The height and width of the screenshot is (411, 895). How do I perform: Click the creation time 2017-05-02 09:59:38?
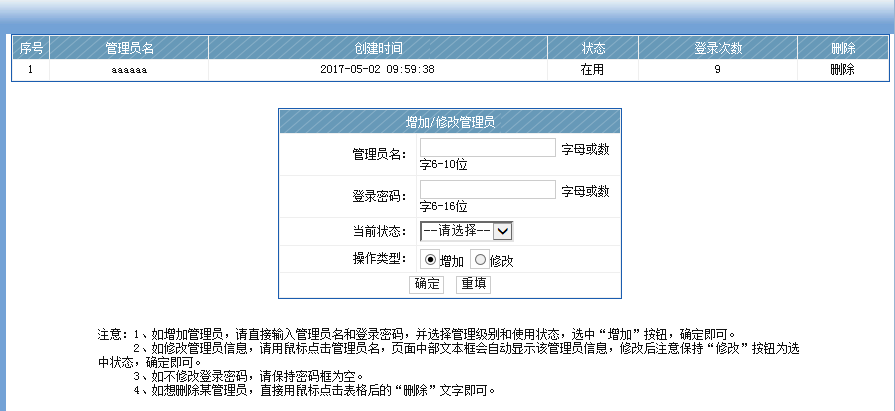tap(378, 70)
